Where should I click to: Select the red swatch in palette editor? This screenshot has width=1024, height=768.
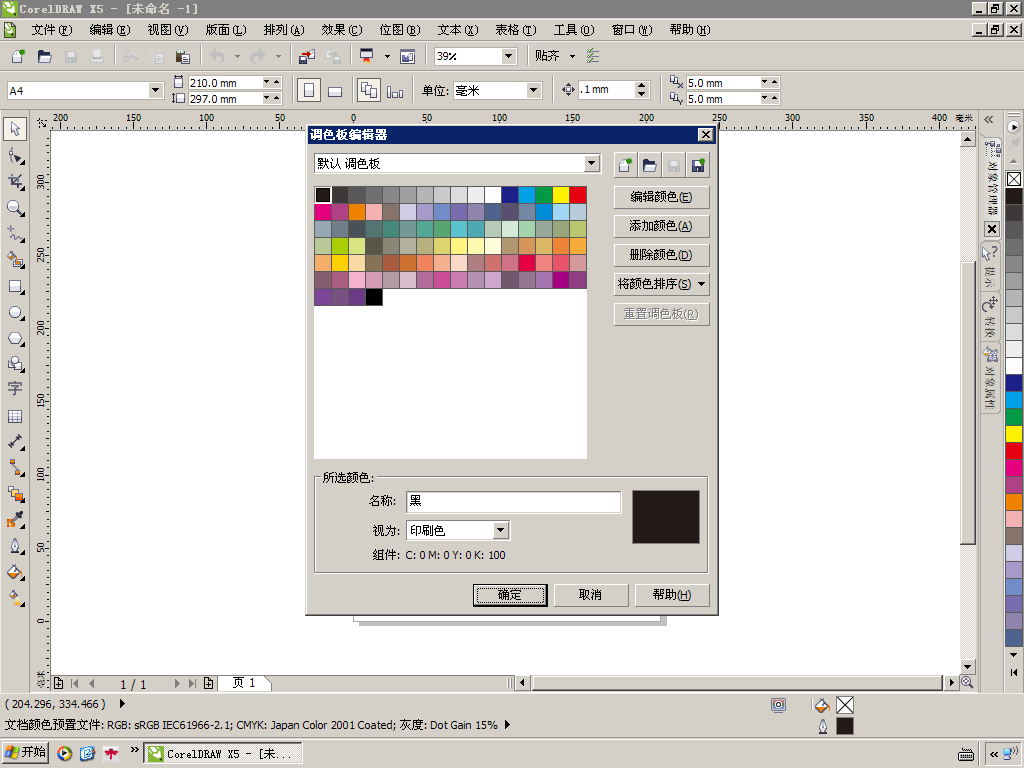578,195
